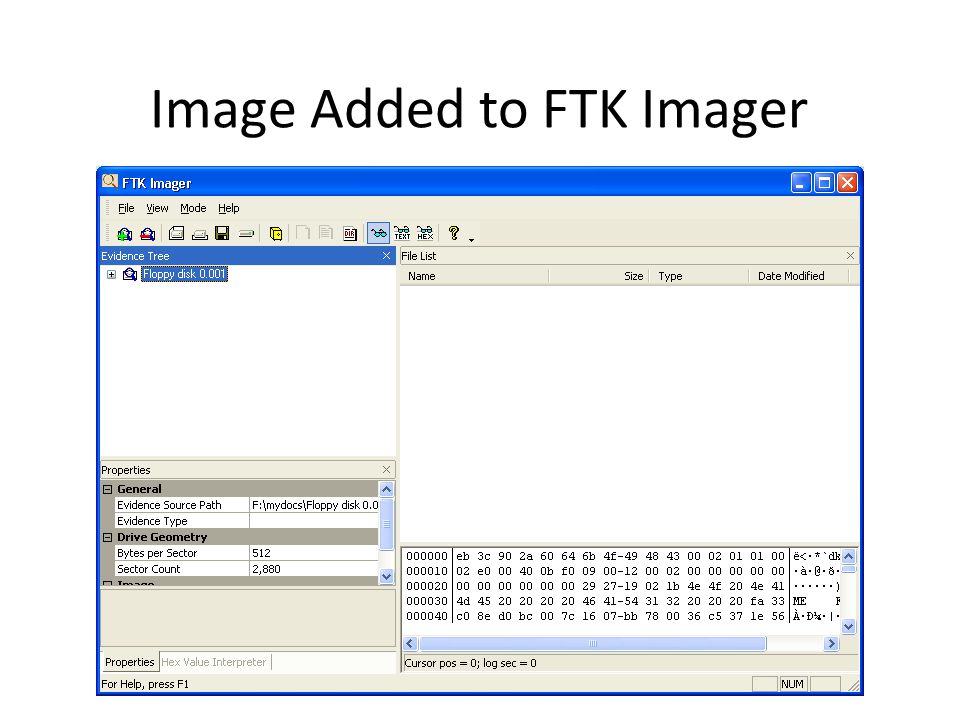Click the flat drive toolbar icon

(246, 233)
